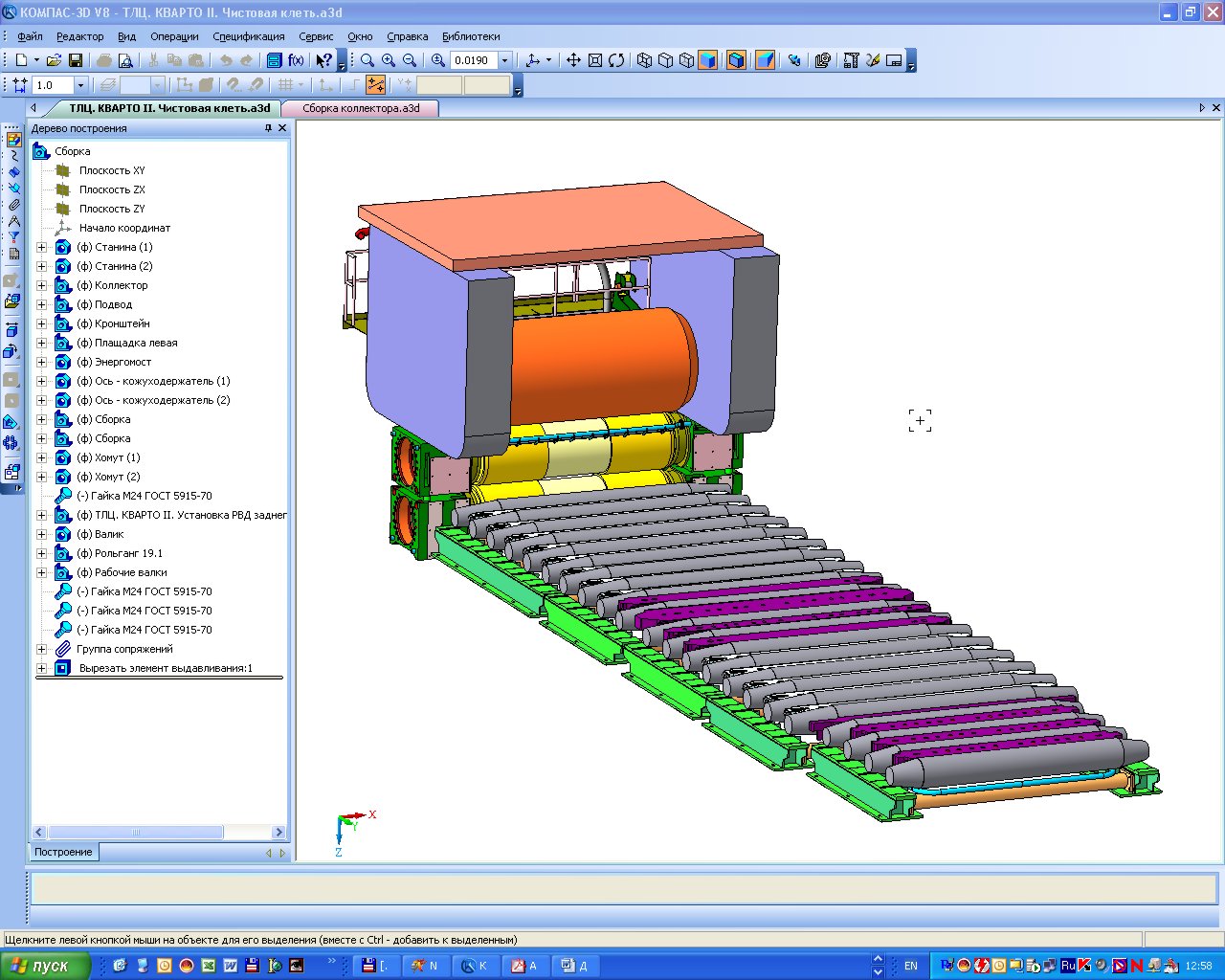The width and height of the screenshot is (1225, 980).
Task: Click the Show All (fit view) icon
Action: (594, 60)
